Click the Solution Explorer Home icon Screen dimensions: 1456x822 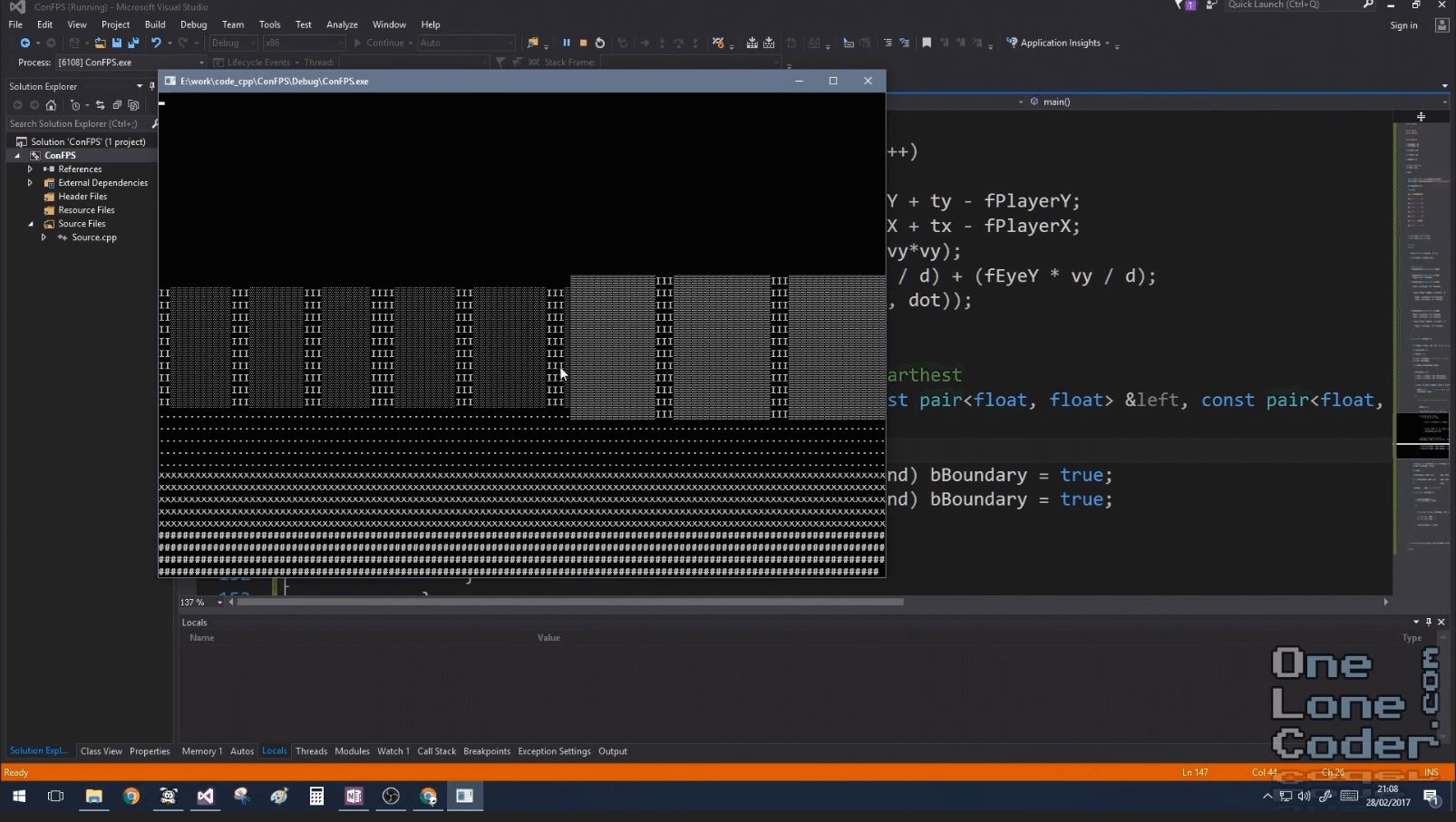coord(51,105)
